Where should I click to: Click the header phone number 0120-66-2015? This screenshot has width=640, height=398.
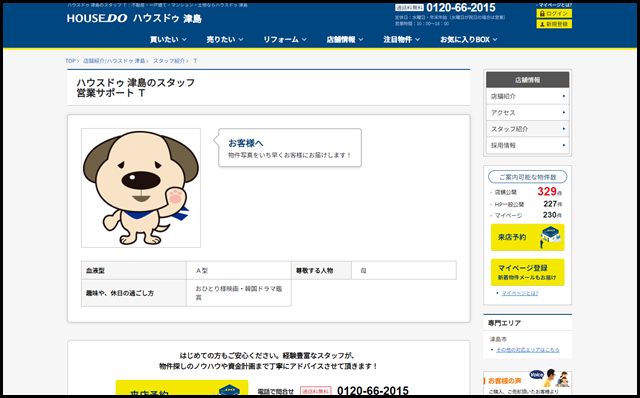[461, 8]
